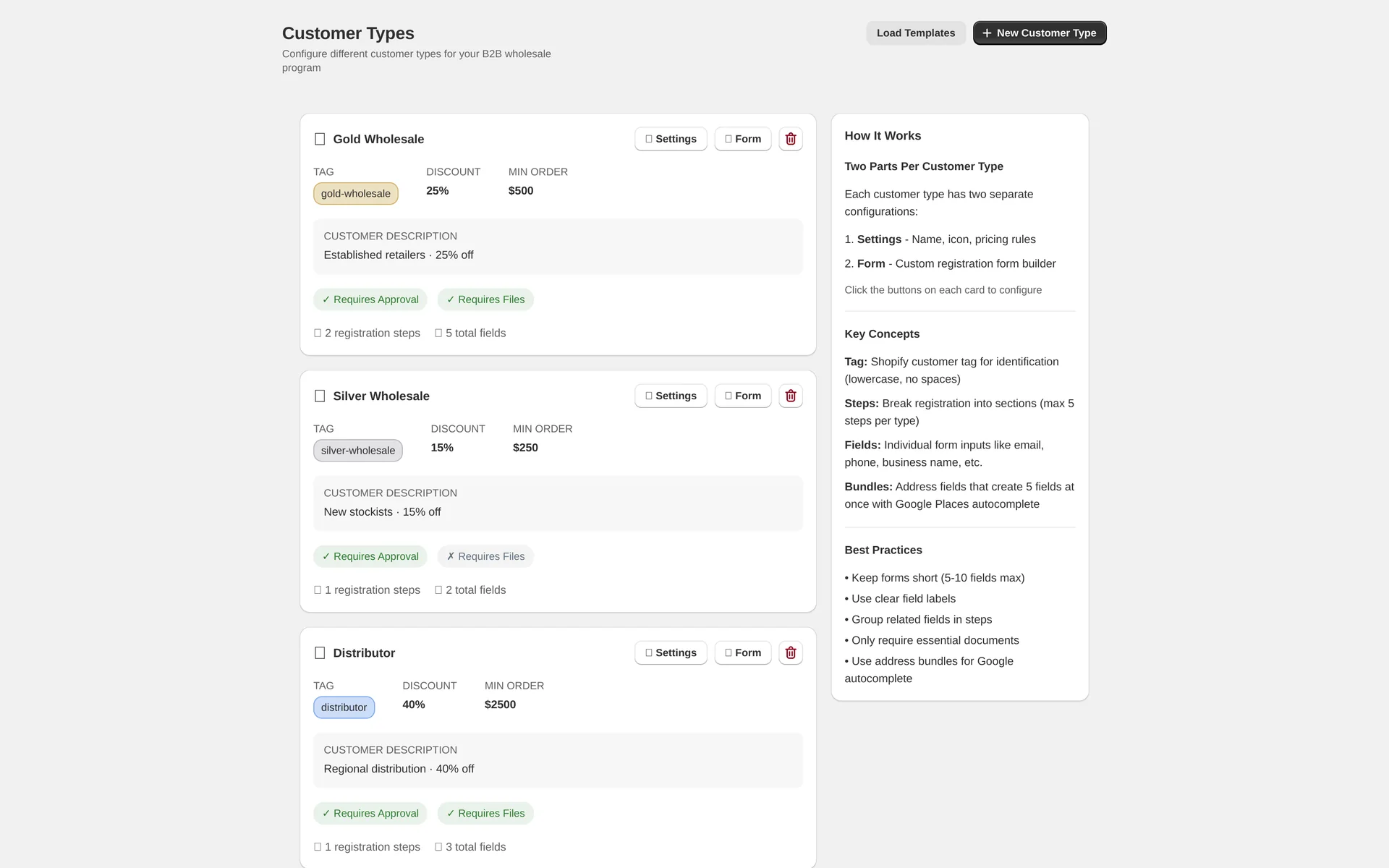Open Form builder for Silver Wholesale
This screenshot has height=868, width=1389.
click(x=743, y=396)
